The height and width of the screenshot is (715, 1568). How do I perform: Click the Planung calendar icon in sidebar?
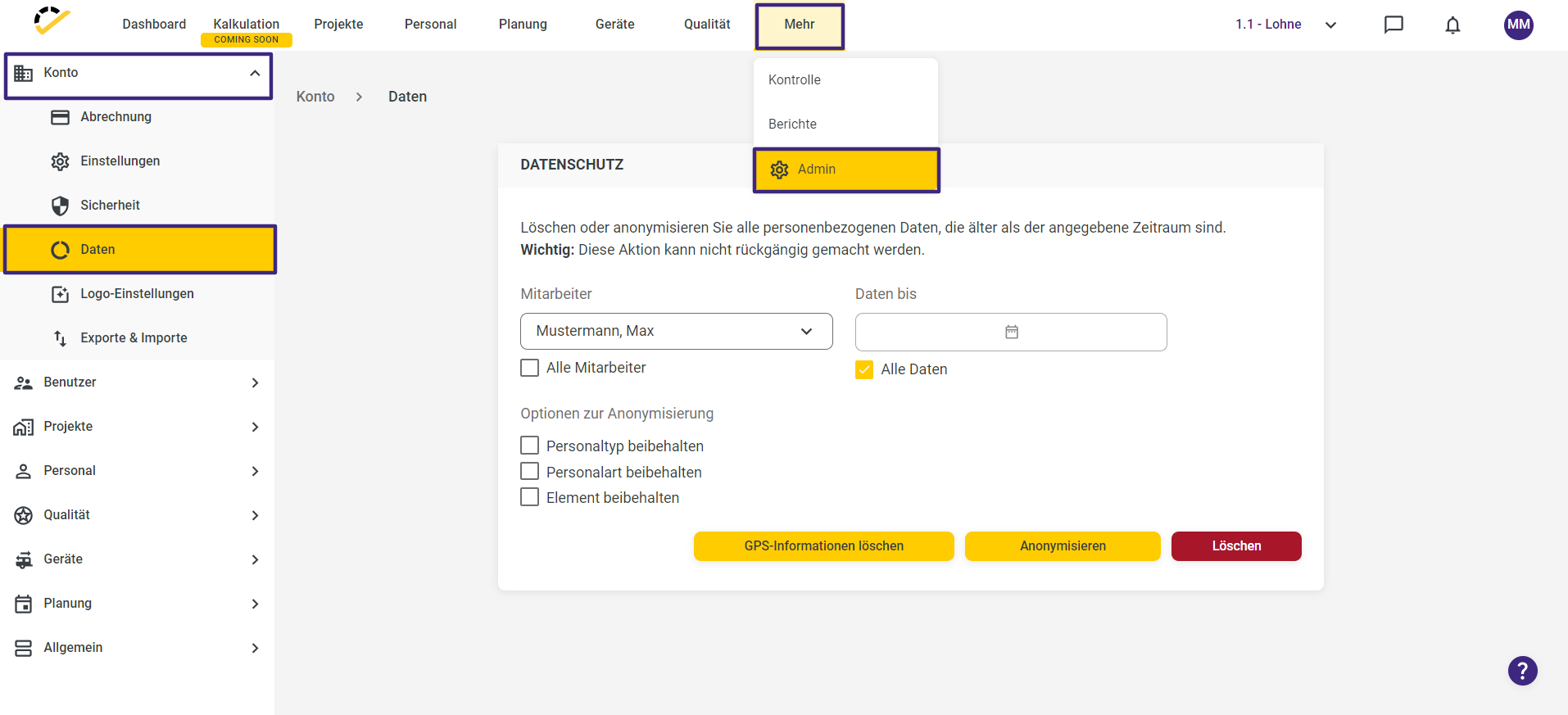tap(24, 604)
